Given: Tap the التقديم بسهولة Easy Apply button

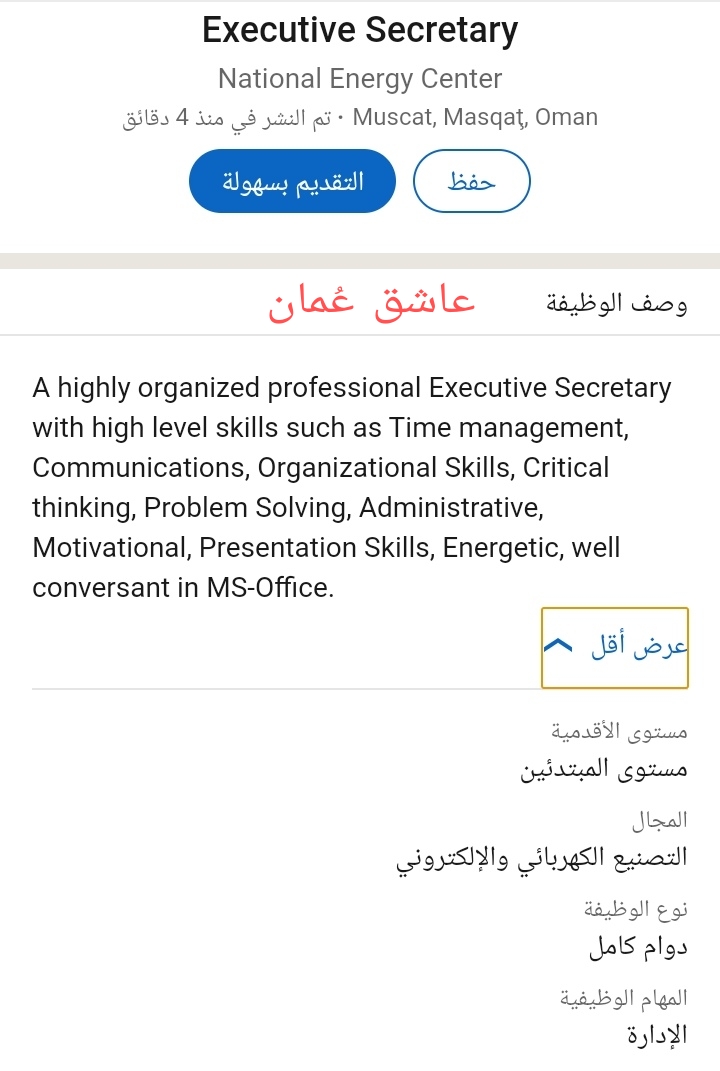Looking at the screenshot, I should (292, 181).
